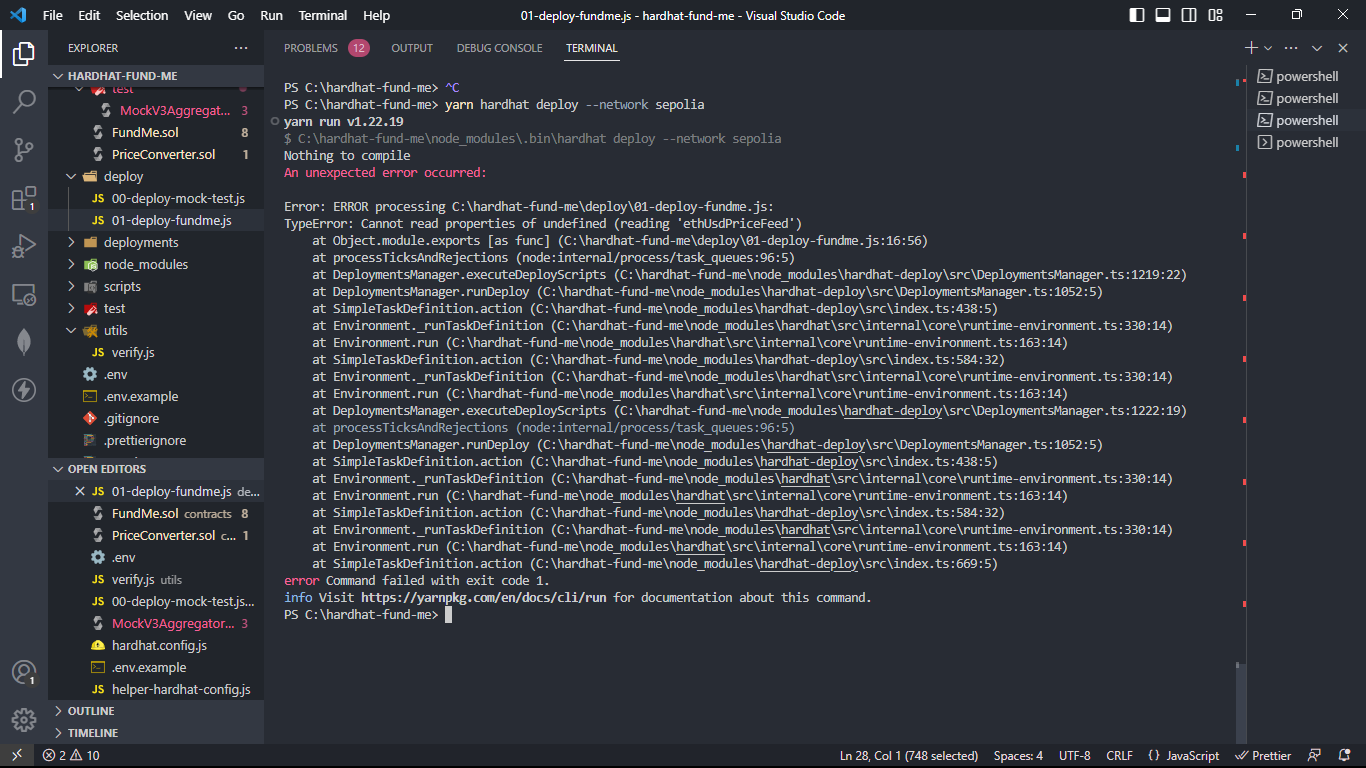Click the notifications bell in status bar

(1343, 756)
